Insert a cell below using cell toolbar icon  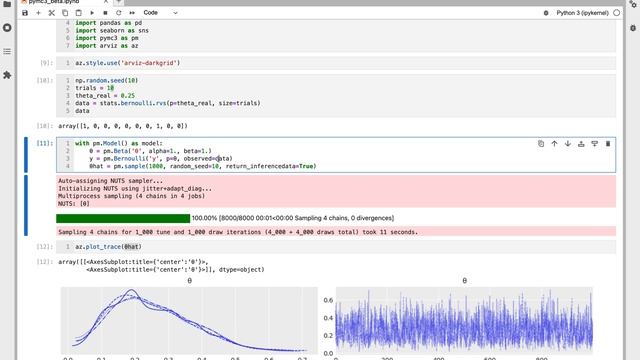[x=595, y=144]
